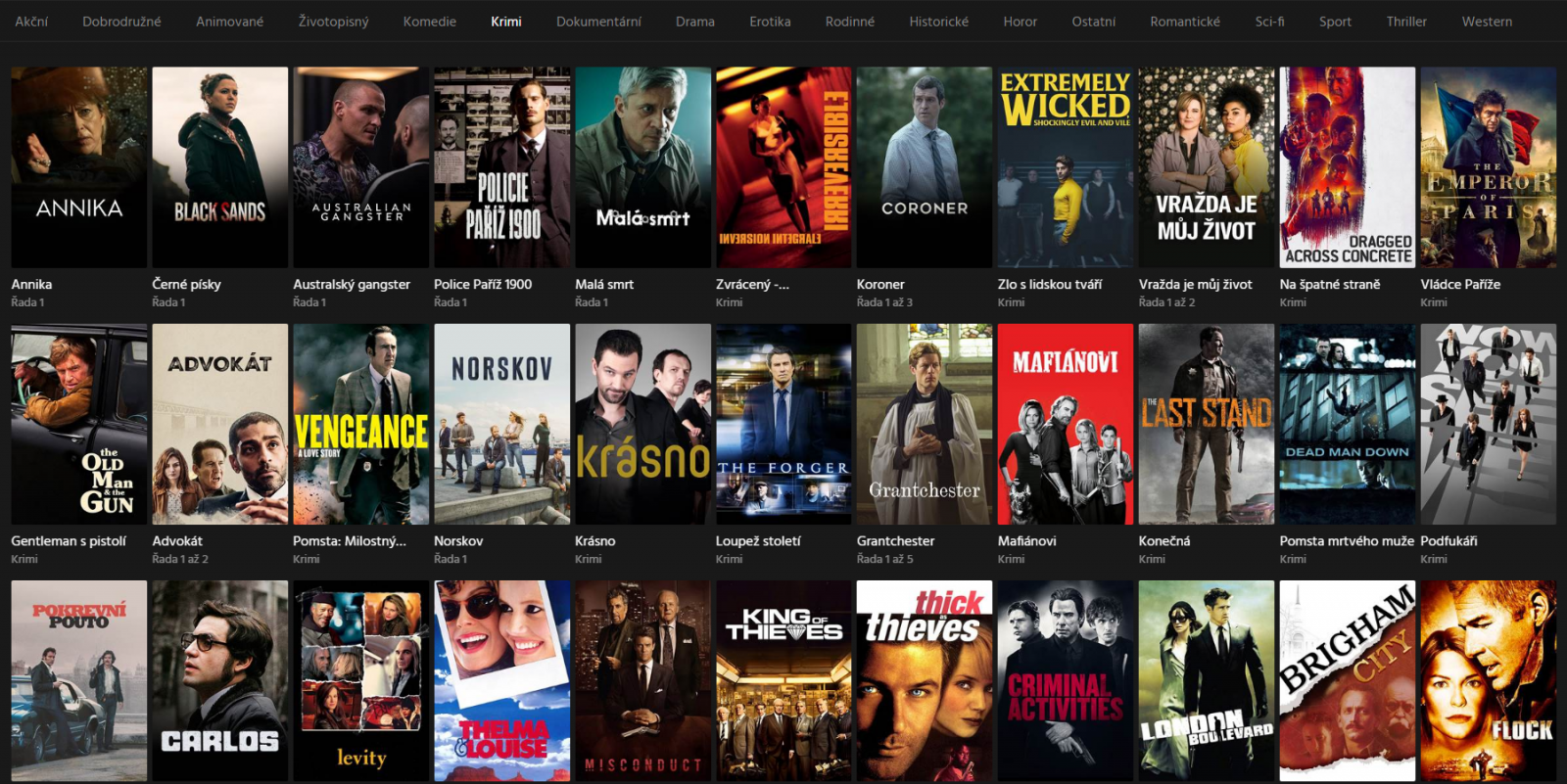Click the Krásno poster
The height and width of the screenshot is (784, 1567).
[x=643, y=424]
